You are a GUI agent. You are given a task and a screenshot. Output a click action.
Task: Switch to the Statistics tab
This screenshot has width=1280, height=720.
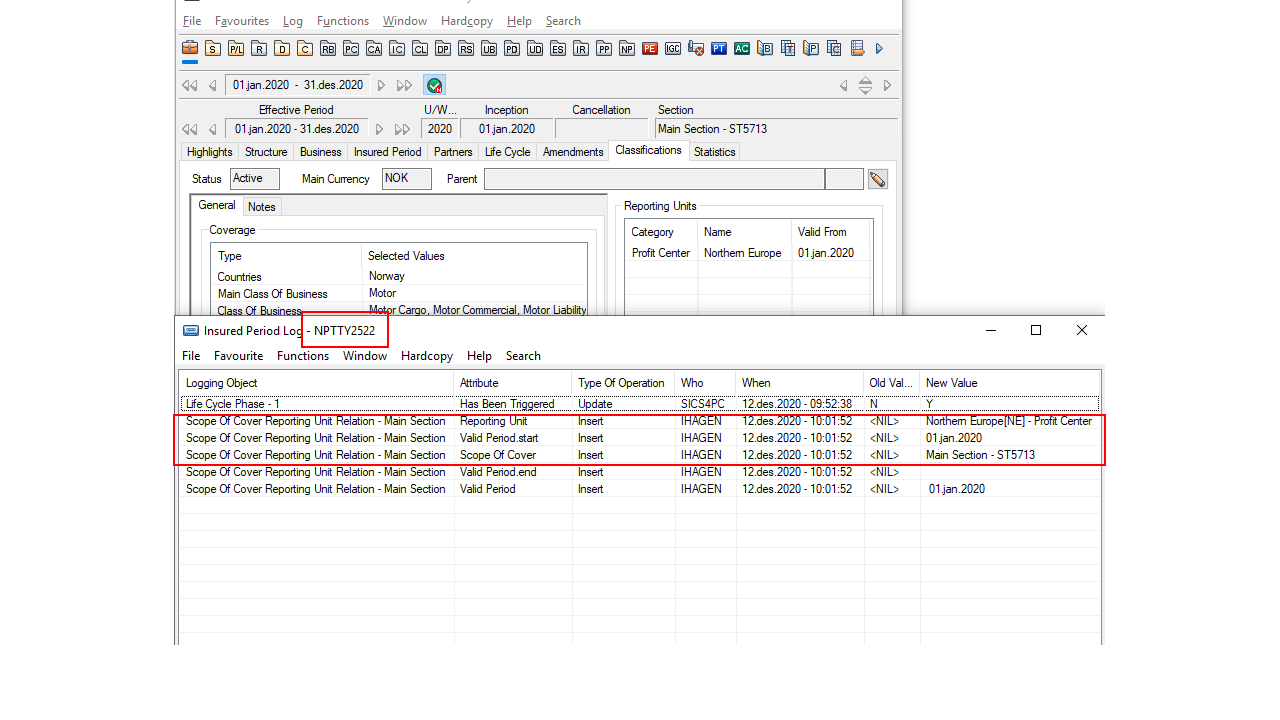point(714,152)
